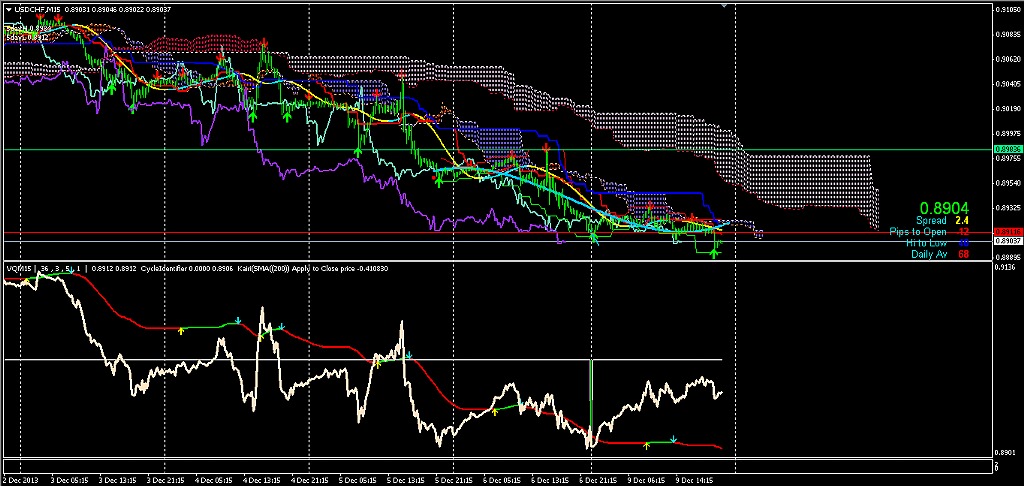The height and width of the screenshot is (486, 1024).
Task: Click the 3 Dec 13:15 time label
Action: [x=116, y=480]
